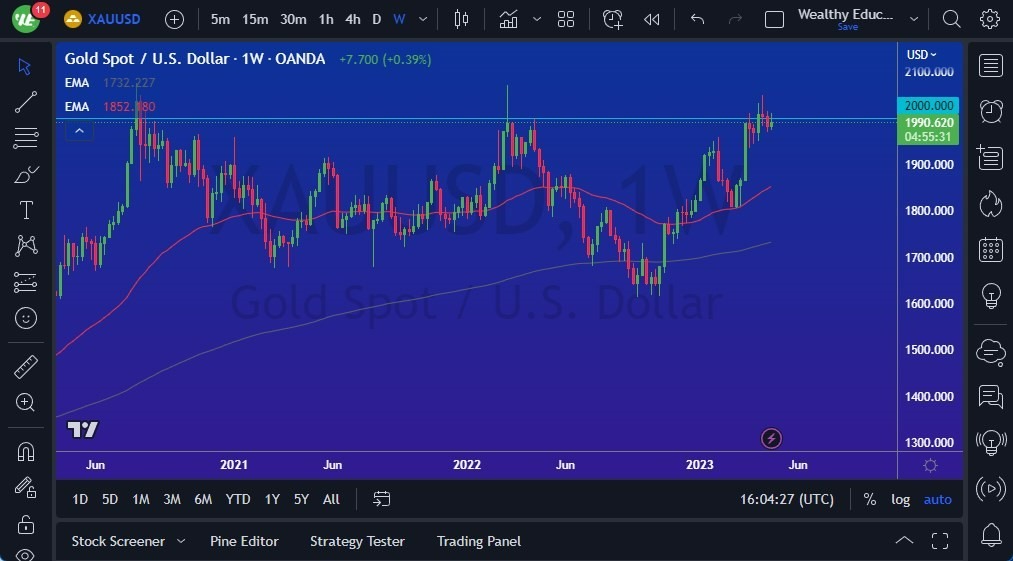This screenshot has height=561, width=1013.
Task: Switch to the 4h timeframe
Action: tap(353, 19)
